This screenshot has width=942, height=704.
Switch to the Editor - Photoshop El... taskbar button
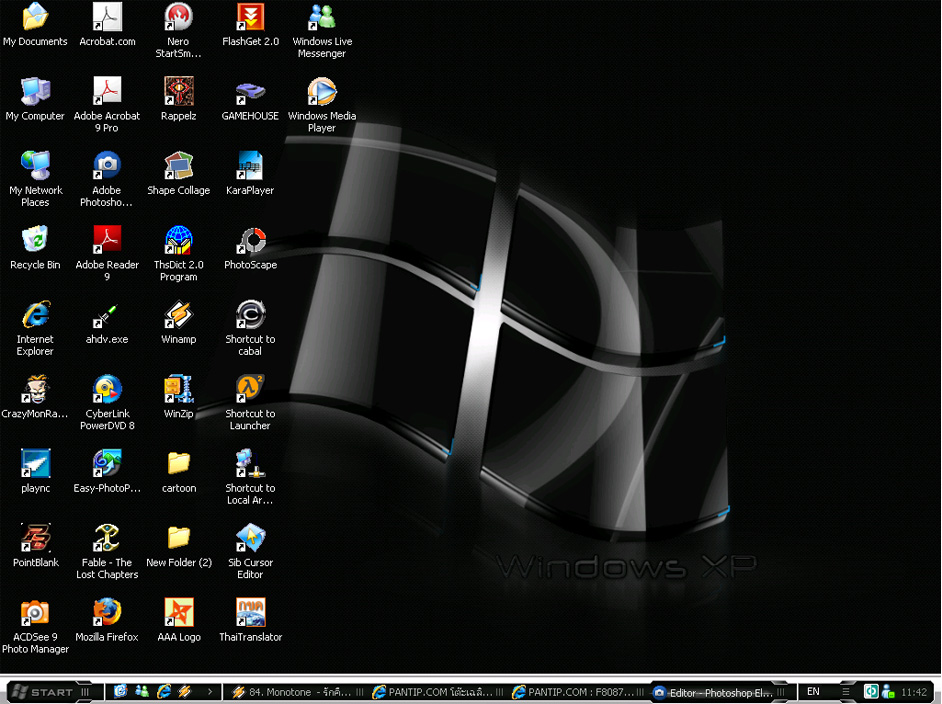pos(719,693)
